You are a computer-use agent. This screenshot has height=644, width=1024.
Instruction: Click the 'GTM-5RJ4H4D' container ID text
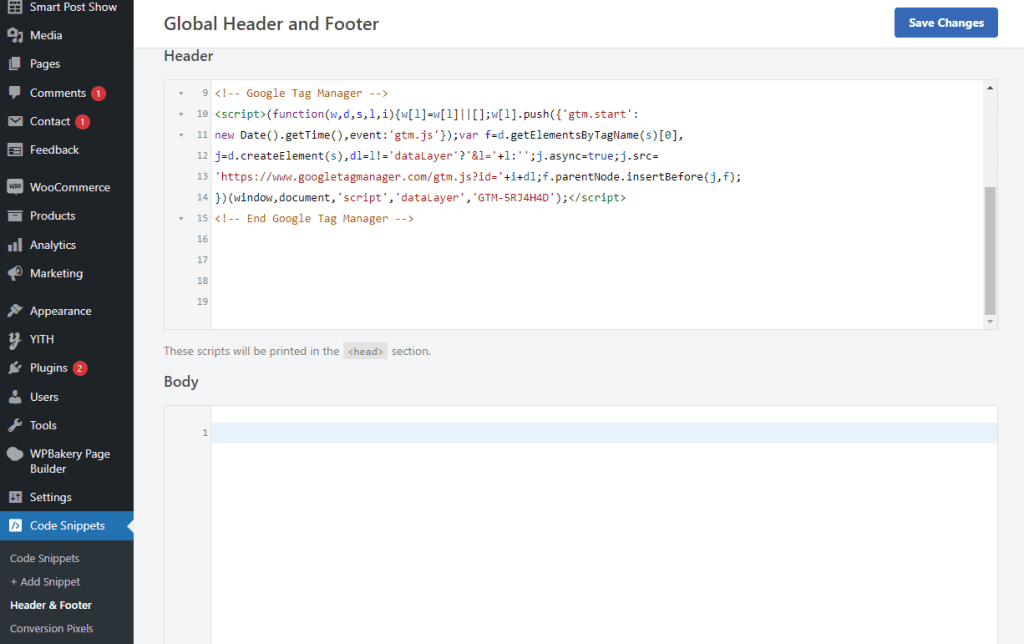pos(513,197)
